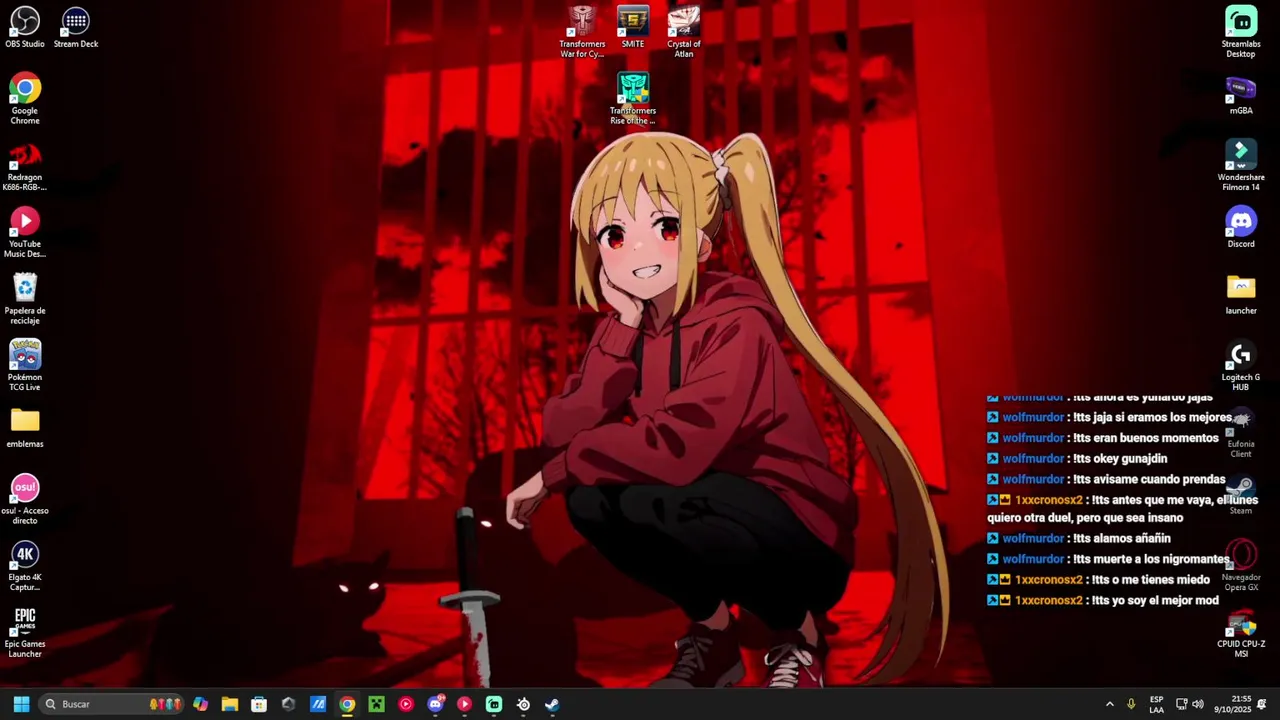Select Elgato 4K Capture desktop icon

click(25, 567)
